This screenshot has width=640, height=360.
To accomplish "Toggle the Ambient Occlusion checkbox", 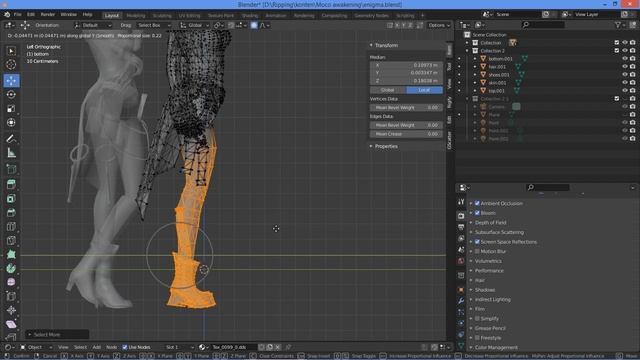I will 477,203.
